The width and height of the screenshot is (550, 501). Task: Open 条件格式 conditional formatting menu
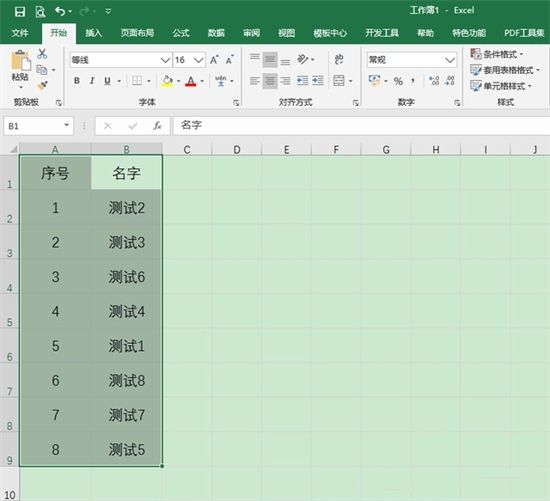(497, 54)
